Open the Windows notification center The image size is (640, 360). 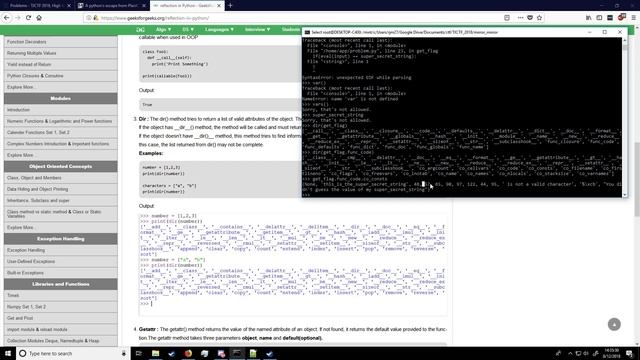pyautogui.click(x=630, y=353)
